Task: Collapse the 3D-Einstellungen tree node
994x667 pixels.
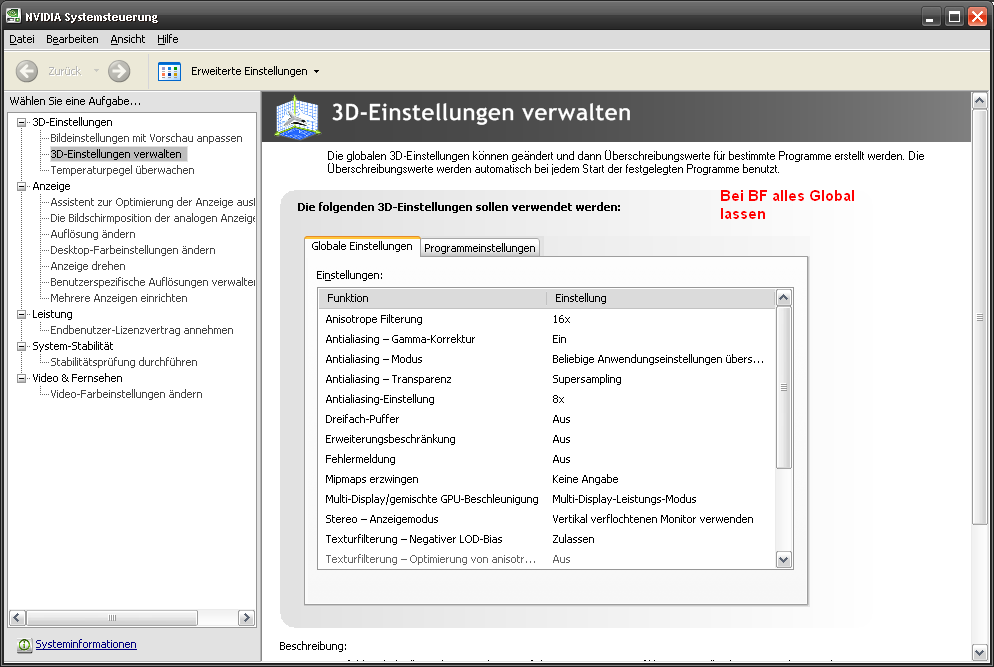Action: 22,122
